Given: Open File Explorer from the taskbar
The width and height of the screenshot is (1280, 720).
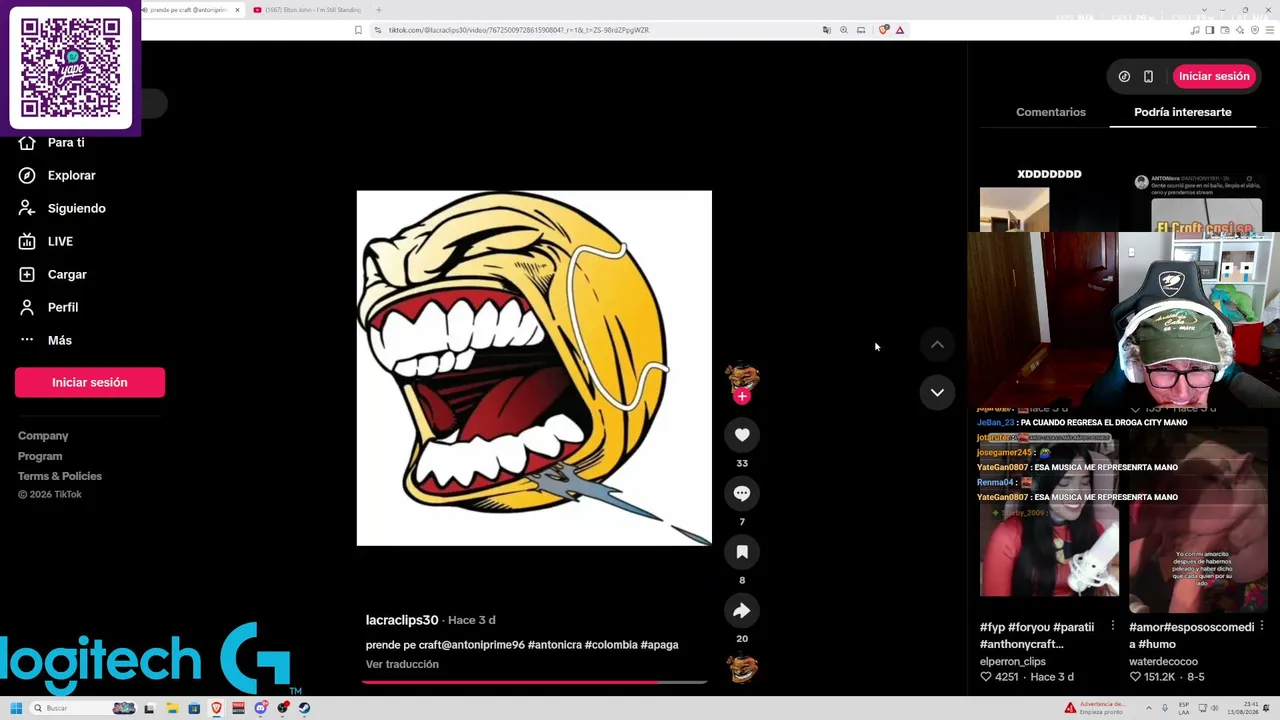Looking at the screenshot, I should [172, 708].
